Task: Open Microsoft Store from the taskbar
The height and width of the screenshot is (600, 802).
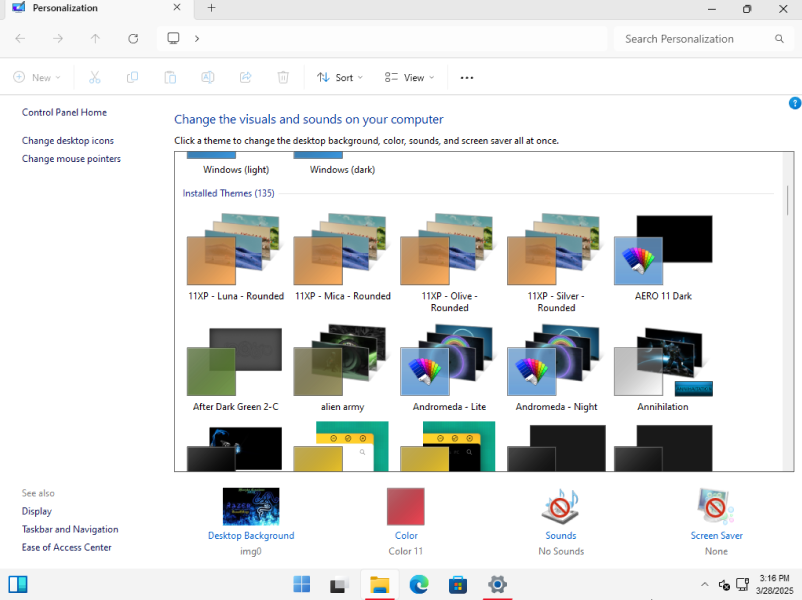Action: point(458,584)
